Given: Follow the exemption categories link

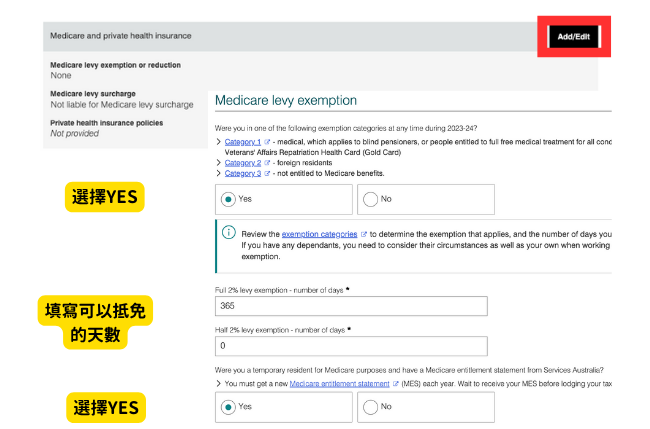Looking at the screenshot, I should 318,234.
